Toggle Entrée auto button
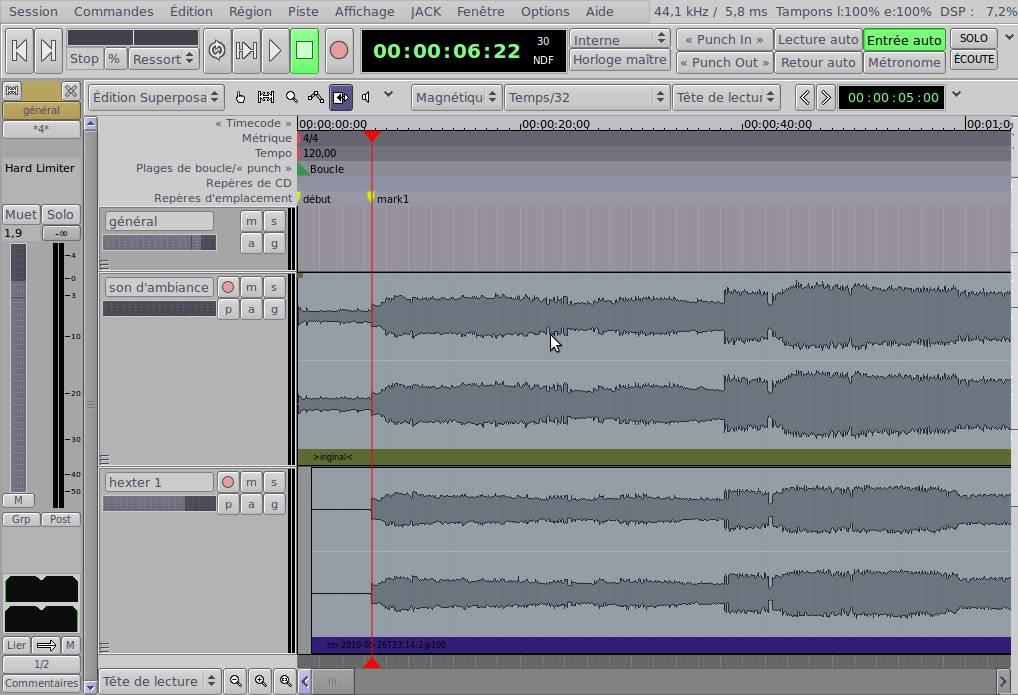Screen dimensions: 1018x695 click(904, 40)
